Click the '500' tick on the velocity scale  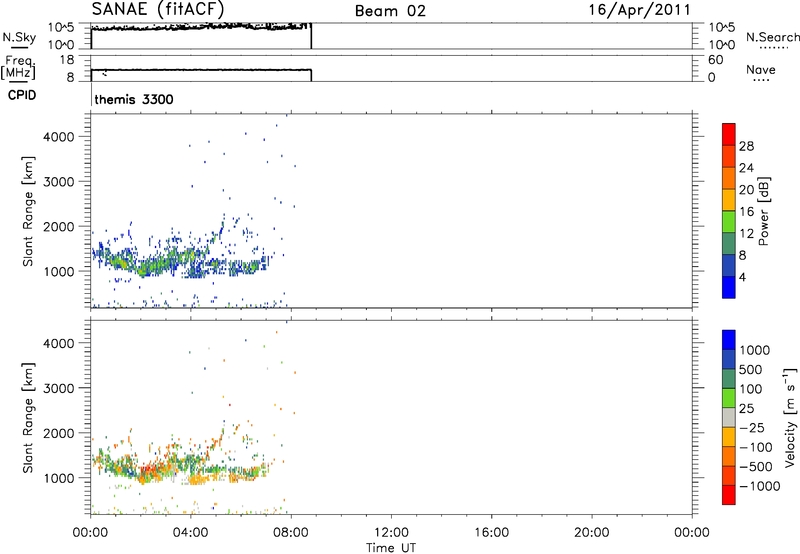751,369
